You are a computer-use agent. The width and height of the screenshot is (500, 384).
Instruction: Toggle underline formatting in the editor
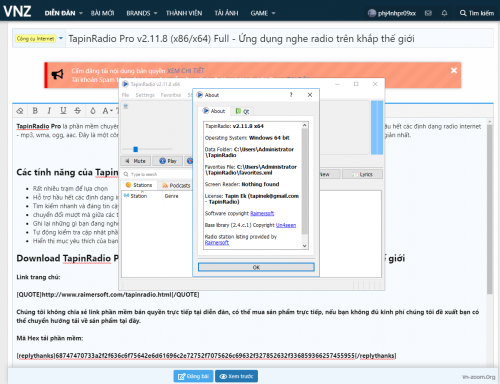pyautogui.click(x=63, y=111)
